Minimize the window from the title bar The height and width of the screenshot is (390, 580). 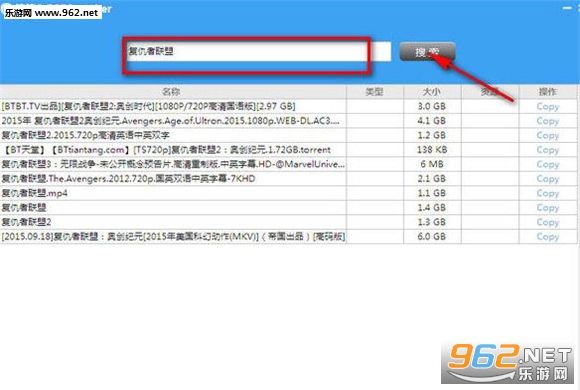(x=566, y=7)
